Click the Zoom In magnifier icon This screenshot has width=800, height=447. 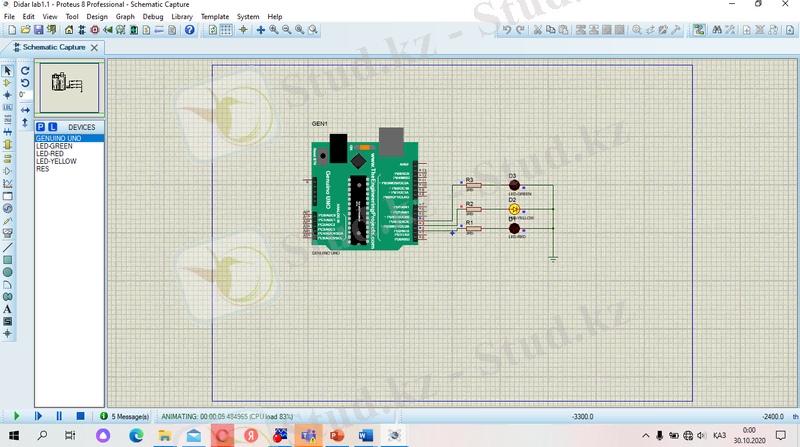click(274, 30)
